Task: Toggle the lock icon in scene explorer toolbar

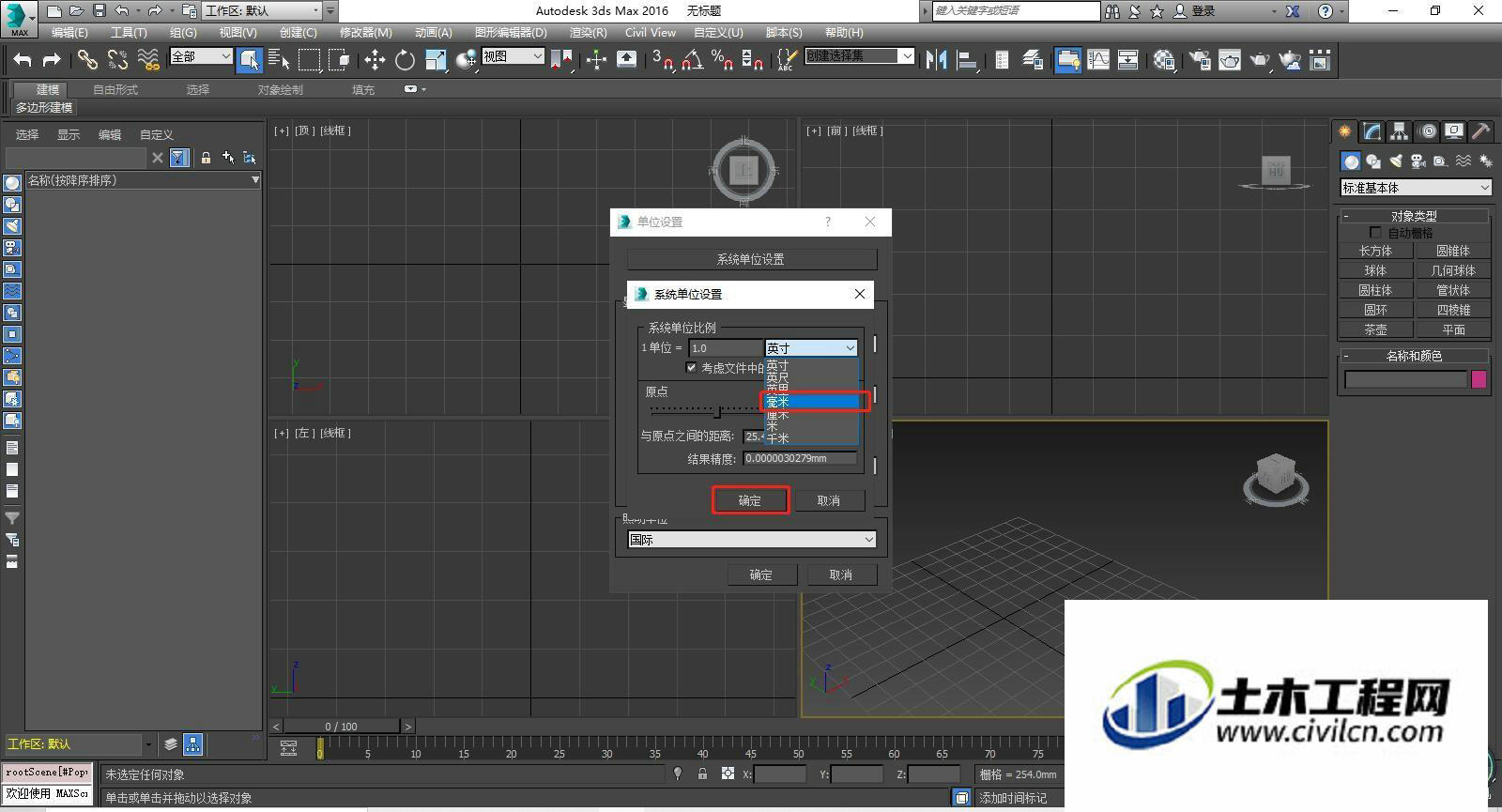Action: 206,158
